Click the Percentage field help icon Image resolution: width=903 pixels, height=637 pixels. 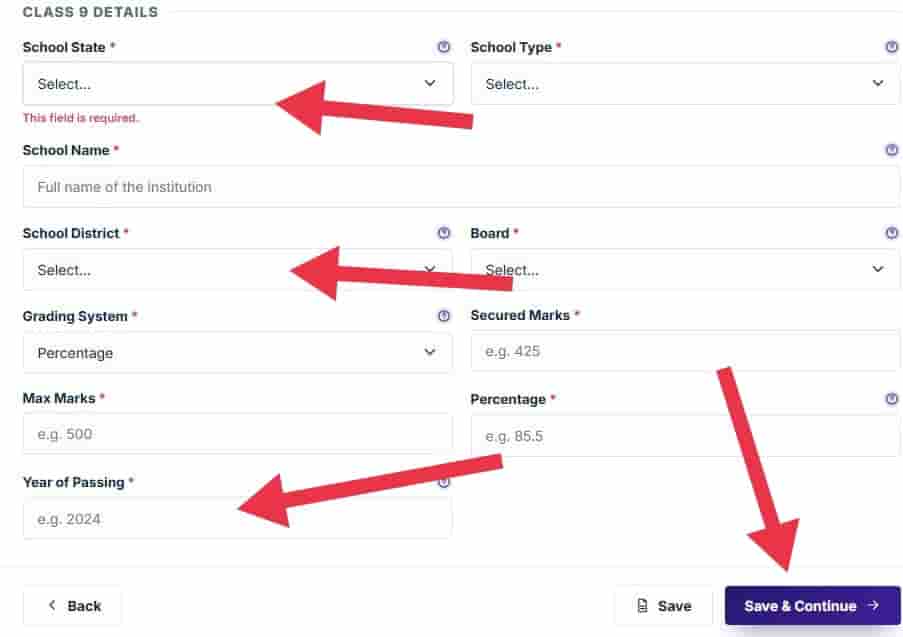click(x=891, y=399)
